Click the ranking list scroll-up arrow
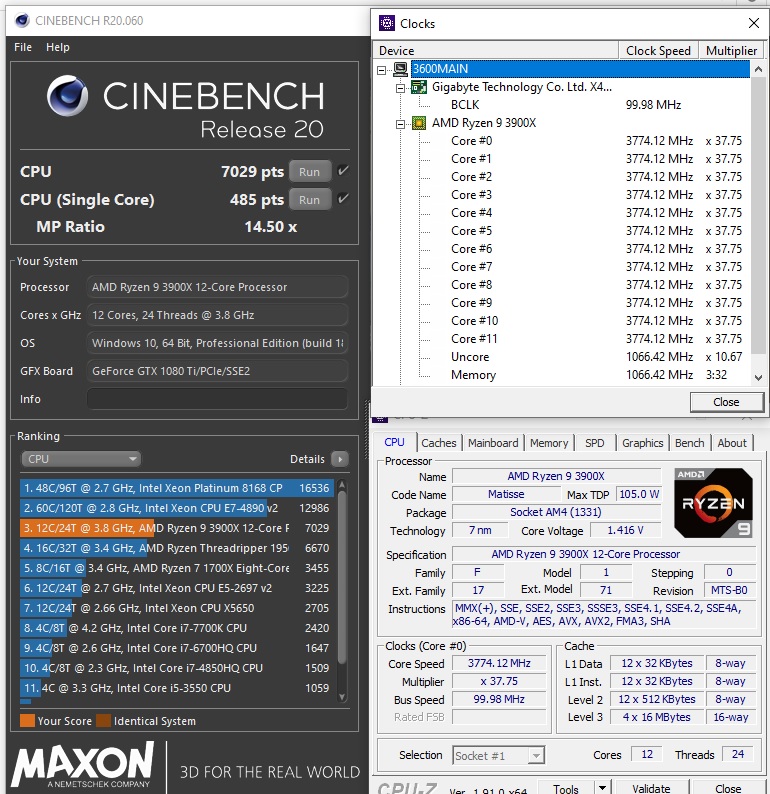Viewport: 770px width, 794px height. click(342, 485)
